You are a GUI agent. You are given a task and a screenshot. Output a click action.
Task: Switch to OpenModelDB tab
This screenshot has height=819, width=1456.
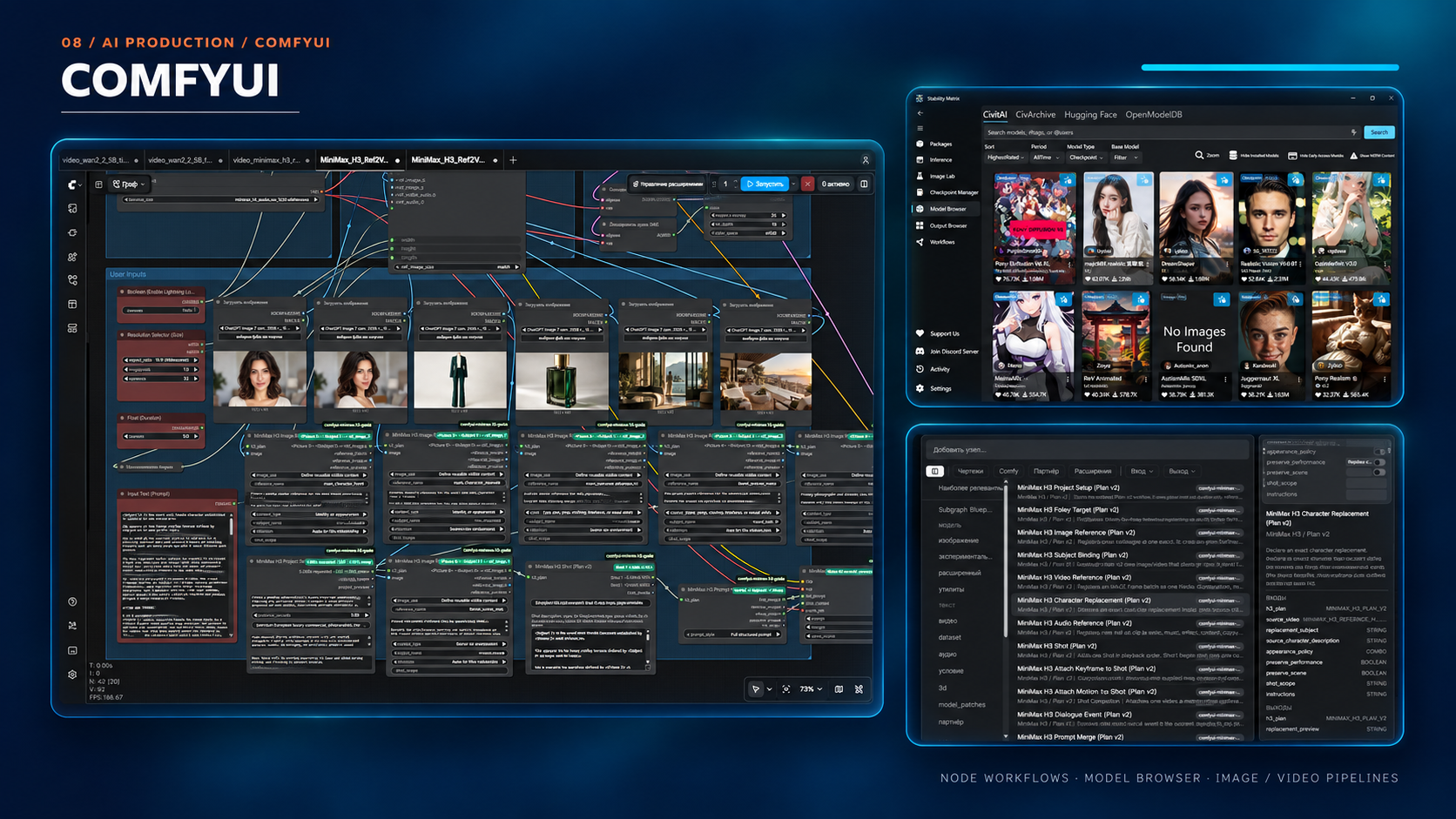1154,115
